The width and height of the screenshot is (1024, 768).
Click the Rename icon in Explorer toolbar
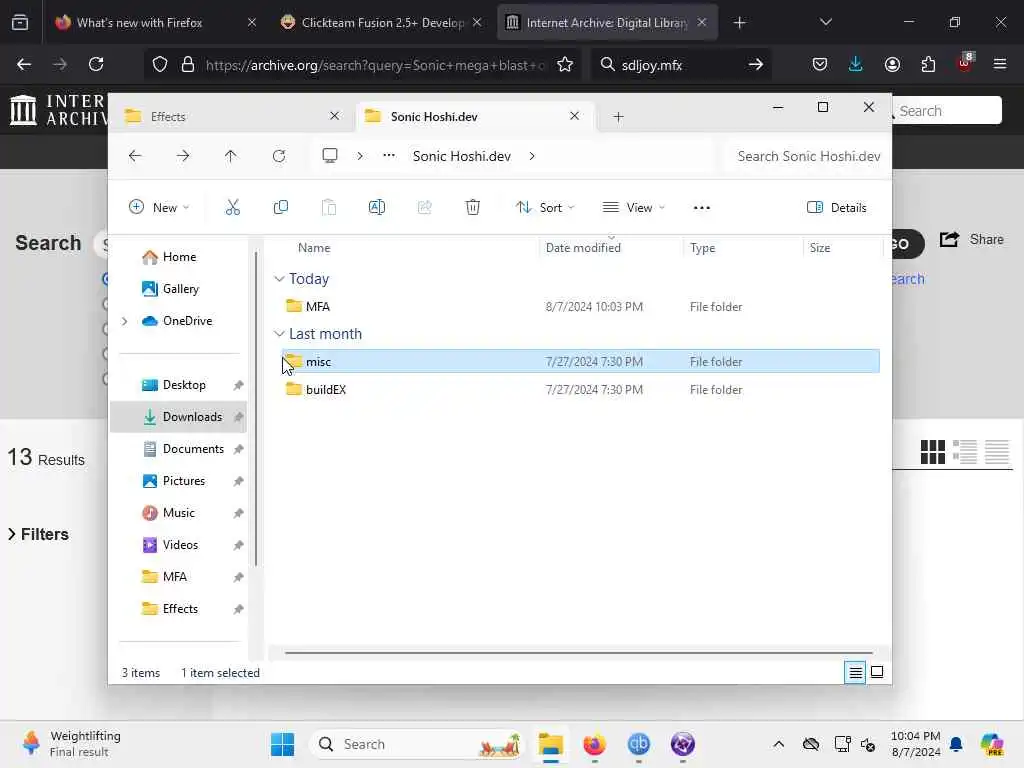tap(377, 208)
